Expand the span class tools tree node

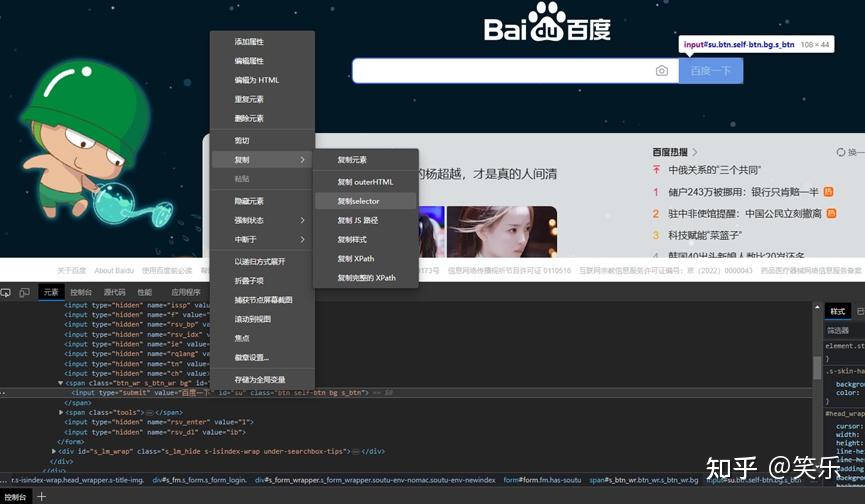point(61,412)
